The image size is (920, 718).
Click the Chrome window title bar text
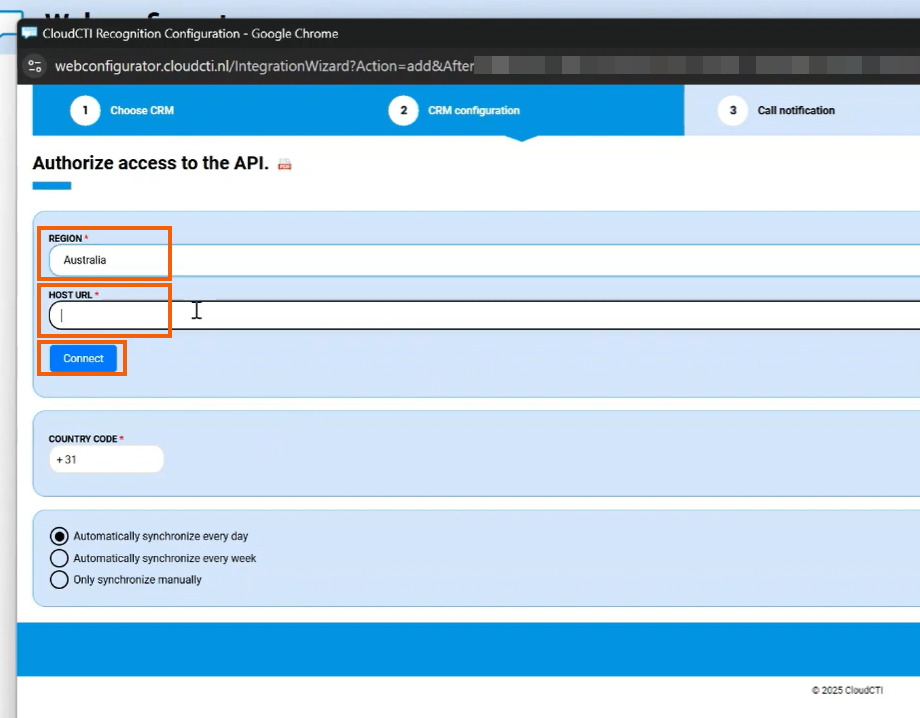[190, 33]
